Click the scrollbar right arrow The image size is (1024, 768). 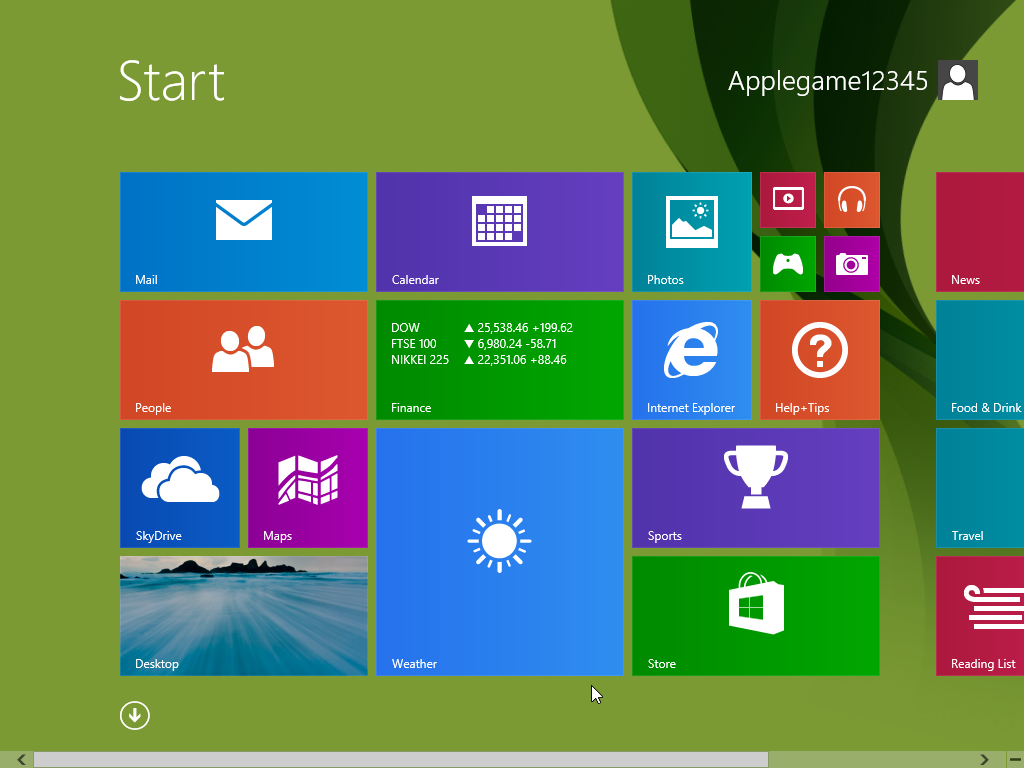[x=985, y=760]
